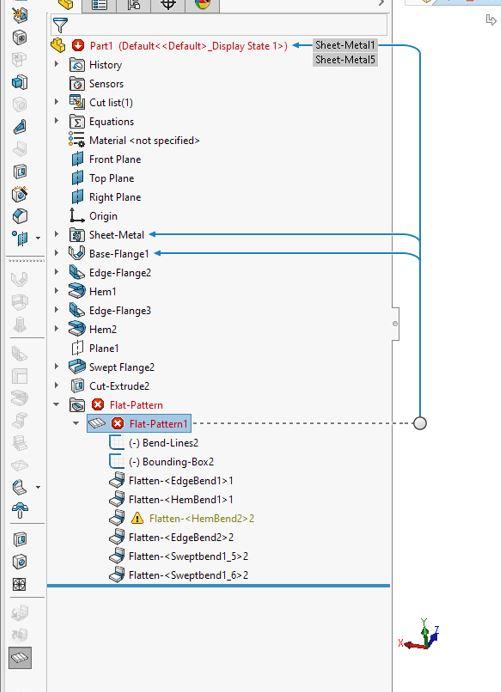501x692 pixels.
Task: Collapse the Flat-Pattern folder
Action: click(x=57, y=404)
